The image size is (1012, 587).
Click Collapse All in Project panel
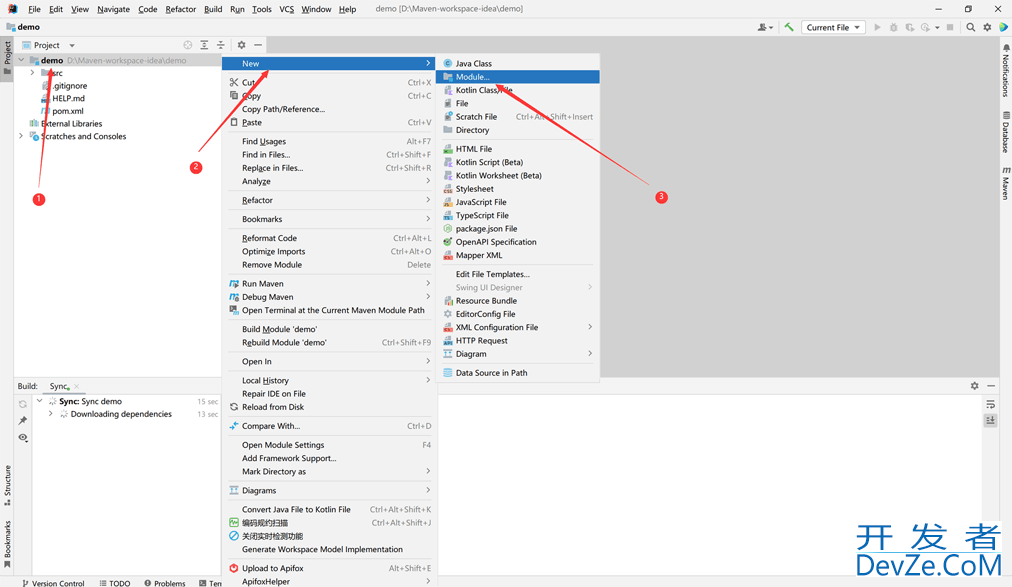[x=221, y=45]
